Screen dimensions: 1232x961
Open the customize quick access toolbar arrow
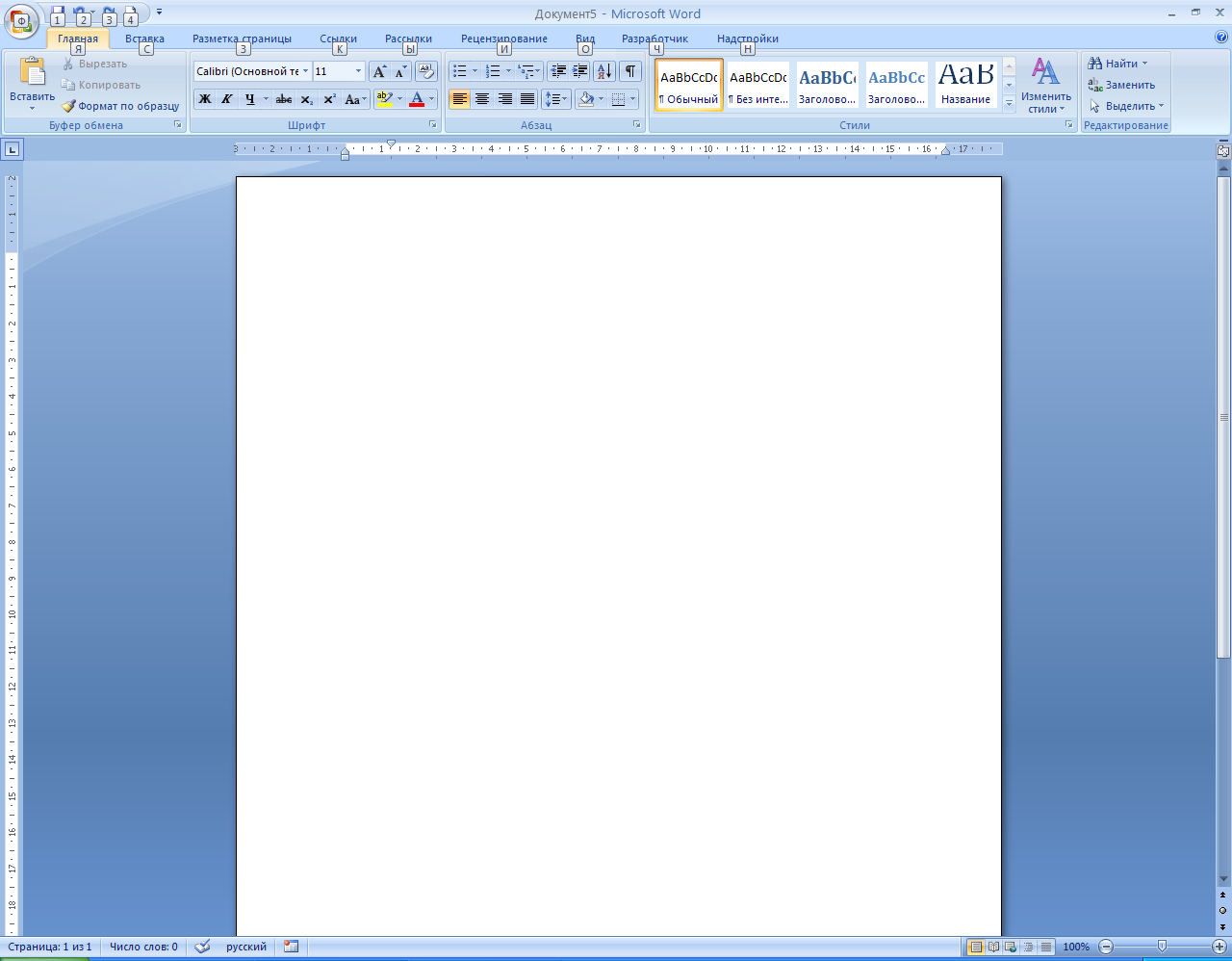pyautogui.click(x=159, y=13)
